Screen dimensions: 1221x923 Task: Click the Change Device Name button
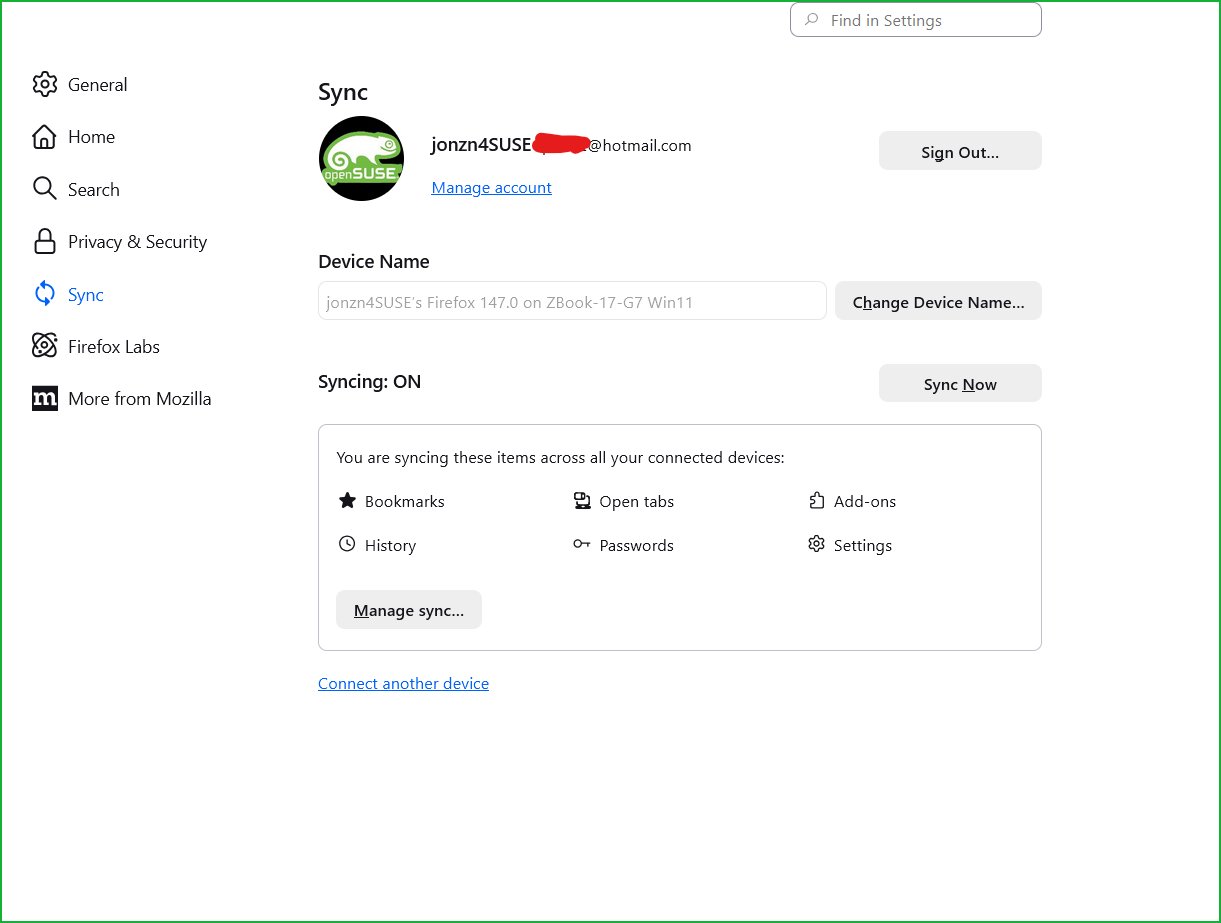(x=938, y=301)
